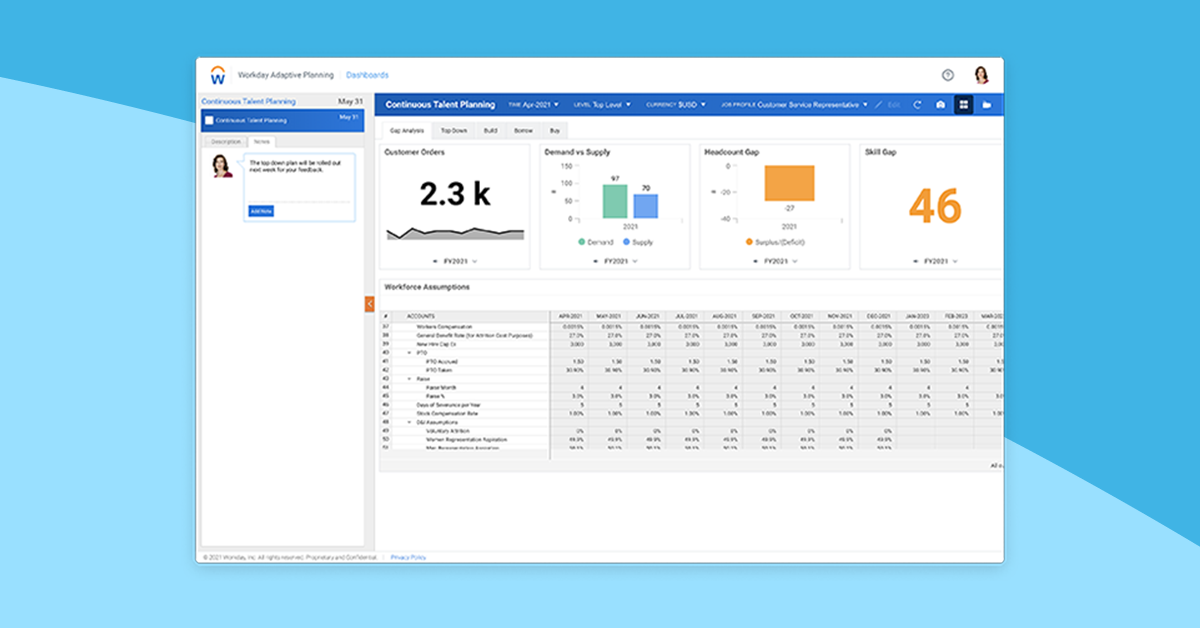Click the pencil Edit icon

[x=879, y=104]
